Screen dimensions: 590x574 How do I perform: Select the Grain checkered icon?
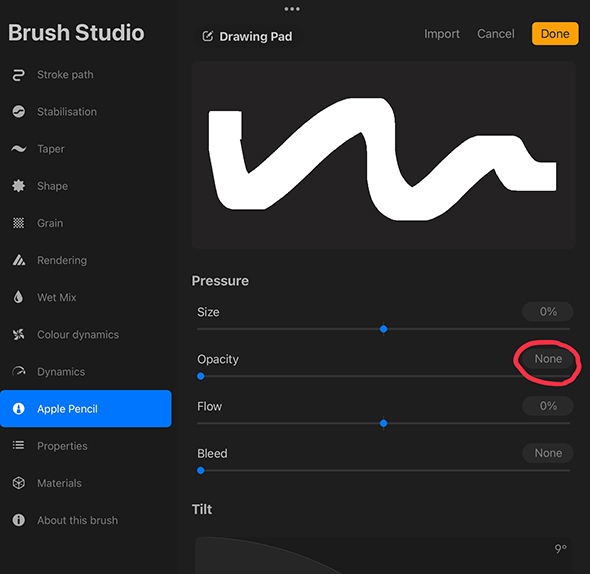pos(18,223)
